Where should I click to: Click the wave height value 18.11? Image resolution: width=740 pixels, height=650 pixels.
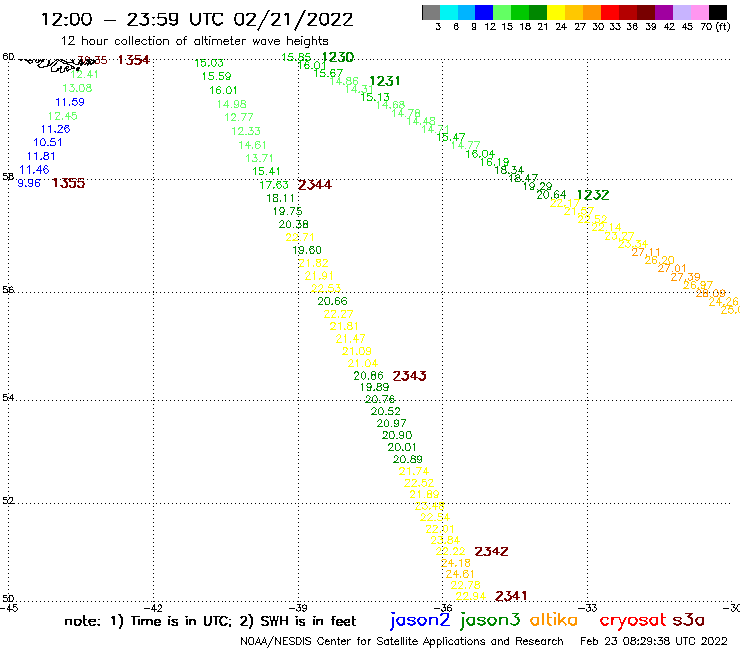pos(280,198)
